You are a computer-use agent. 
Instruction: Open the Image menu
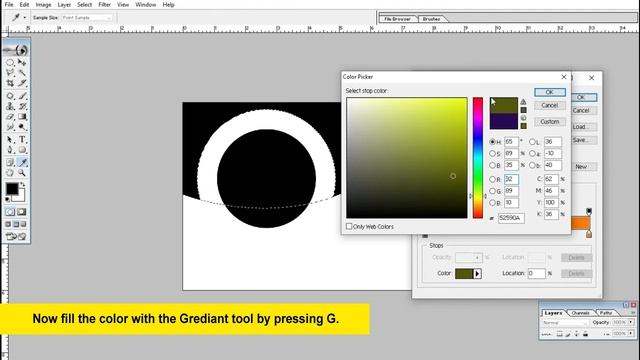(x=43, y=4)
